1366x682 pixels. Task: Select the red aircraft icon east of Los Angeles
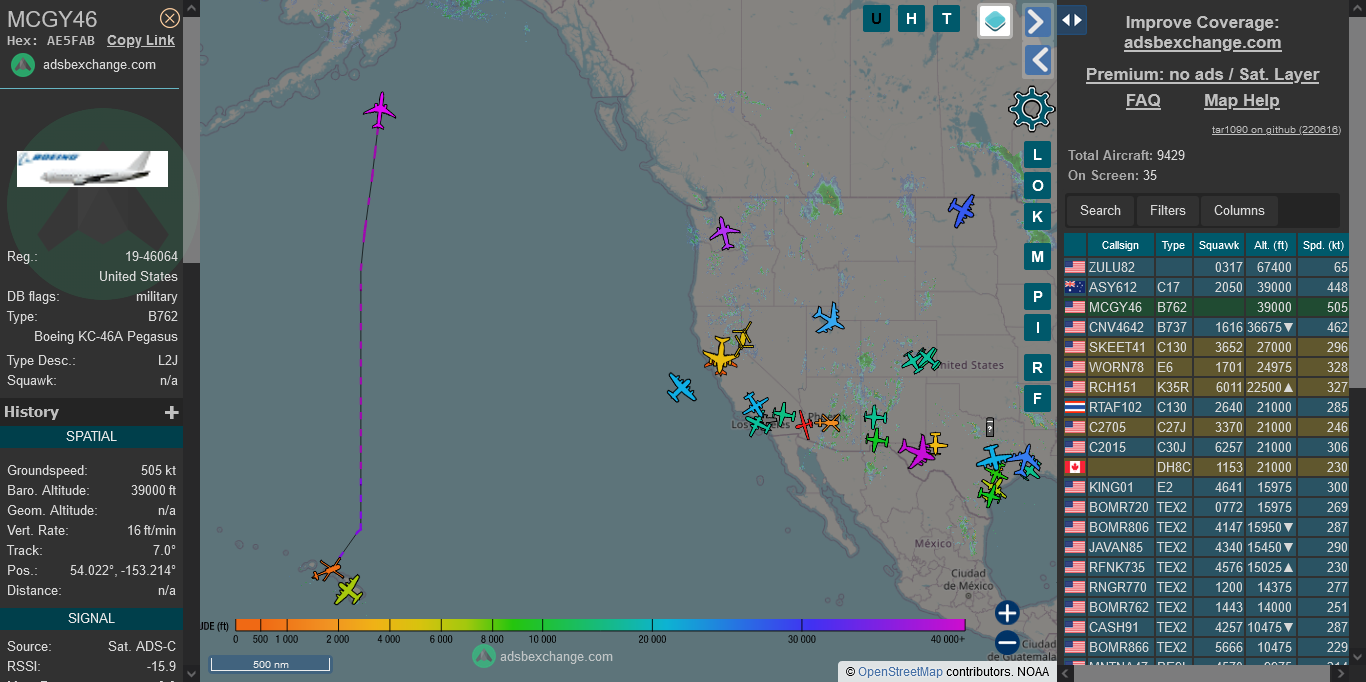click(x=805, y=425)
